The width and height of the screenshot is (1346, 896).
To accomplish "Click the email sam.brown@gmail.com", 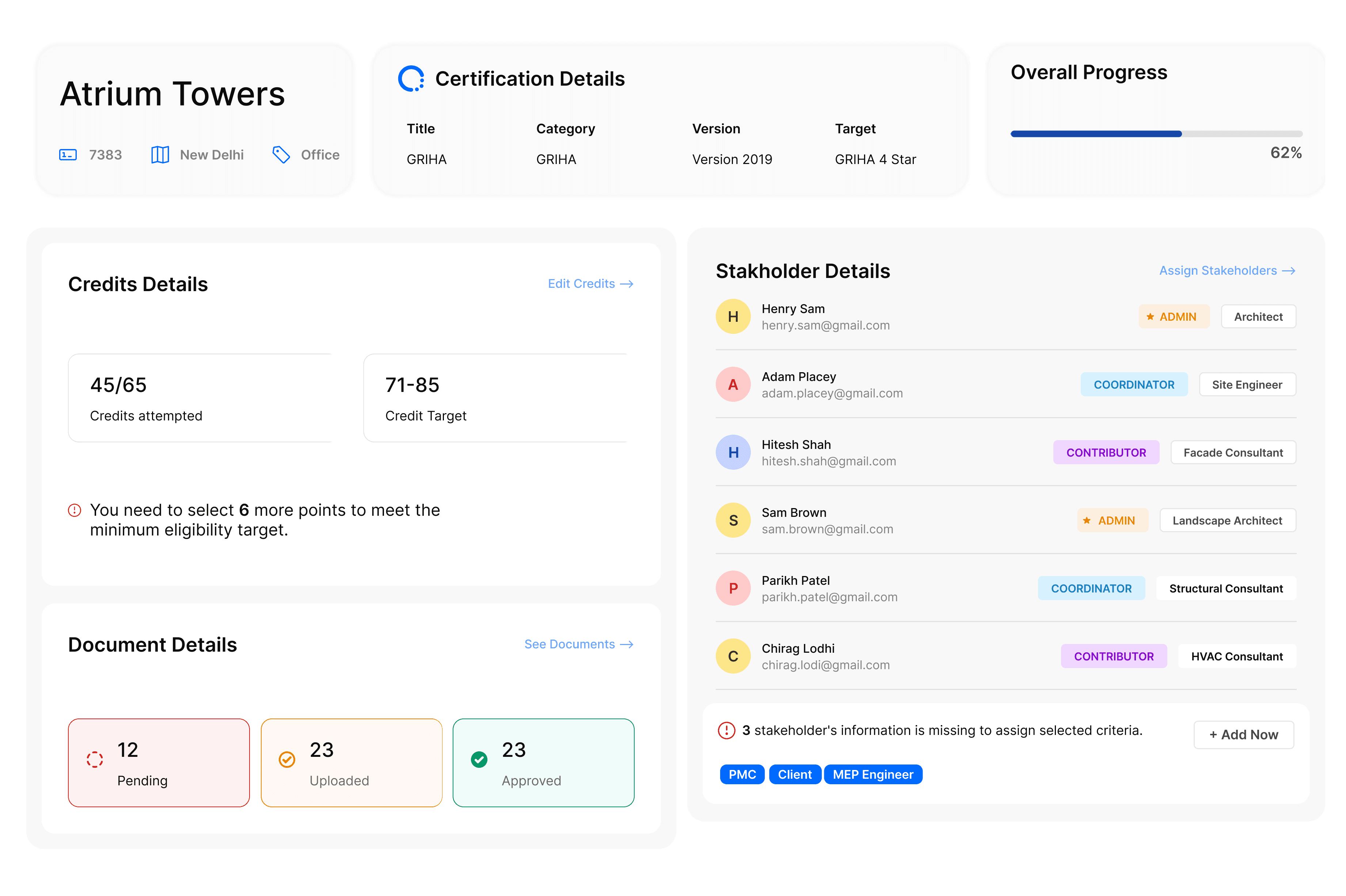I will [827, 530].
